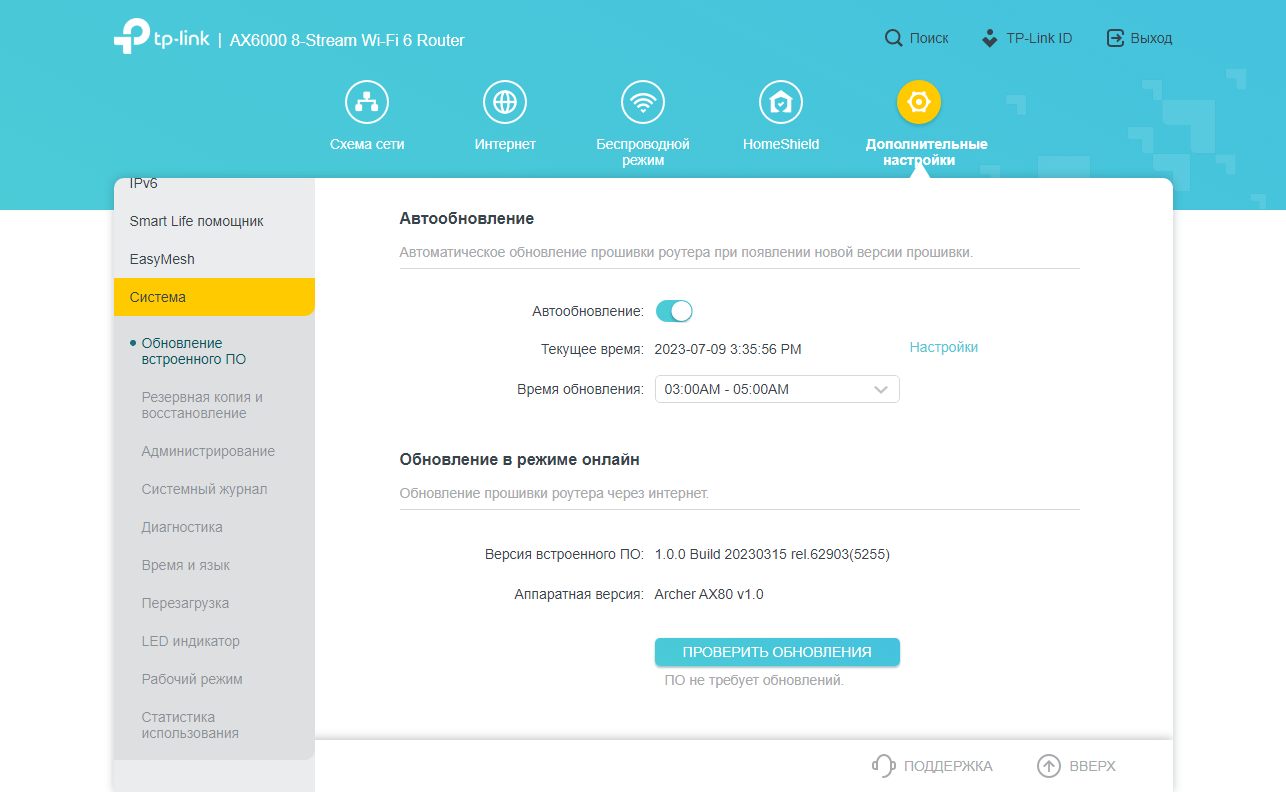The image size is (1286, 792).
Task: Click the 'Обновление в режиме онлайн' heading
Action: click(x=519, y=460)
